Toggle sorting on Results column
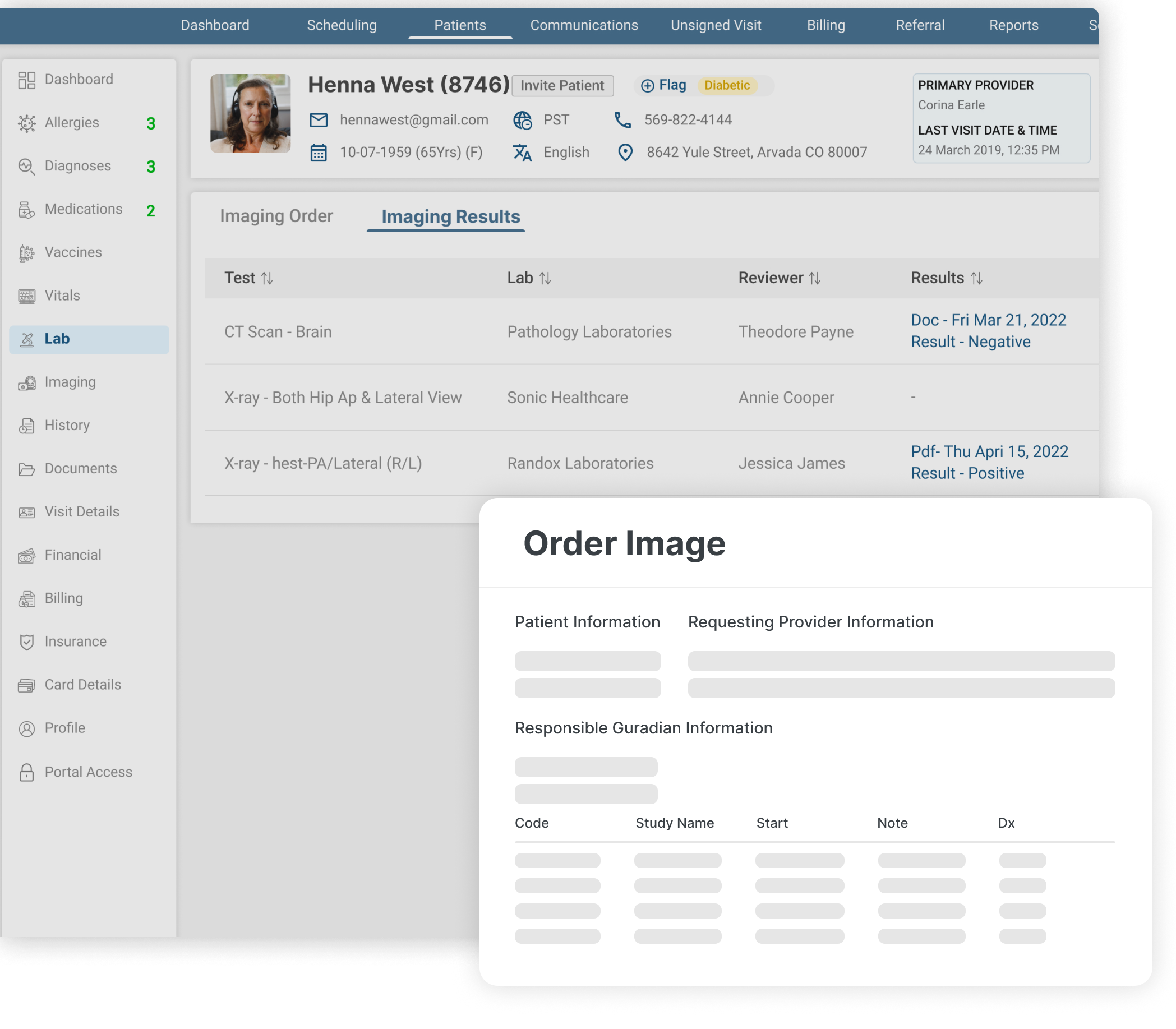Image resolution: width=1176 pixels, height=1029 pixels. (976, 279)
